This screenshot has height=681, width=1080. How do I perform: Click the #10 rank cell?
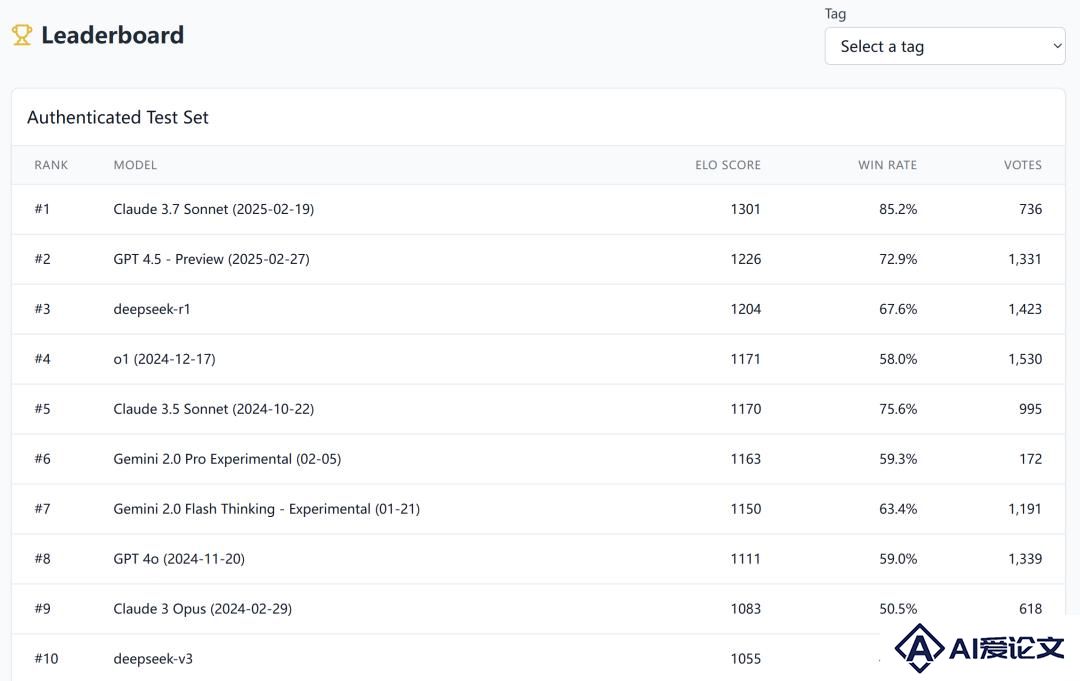click(46, 659)
